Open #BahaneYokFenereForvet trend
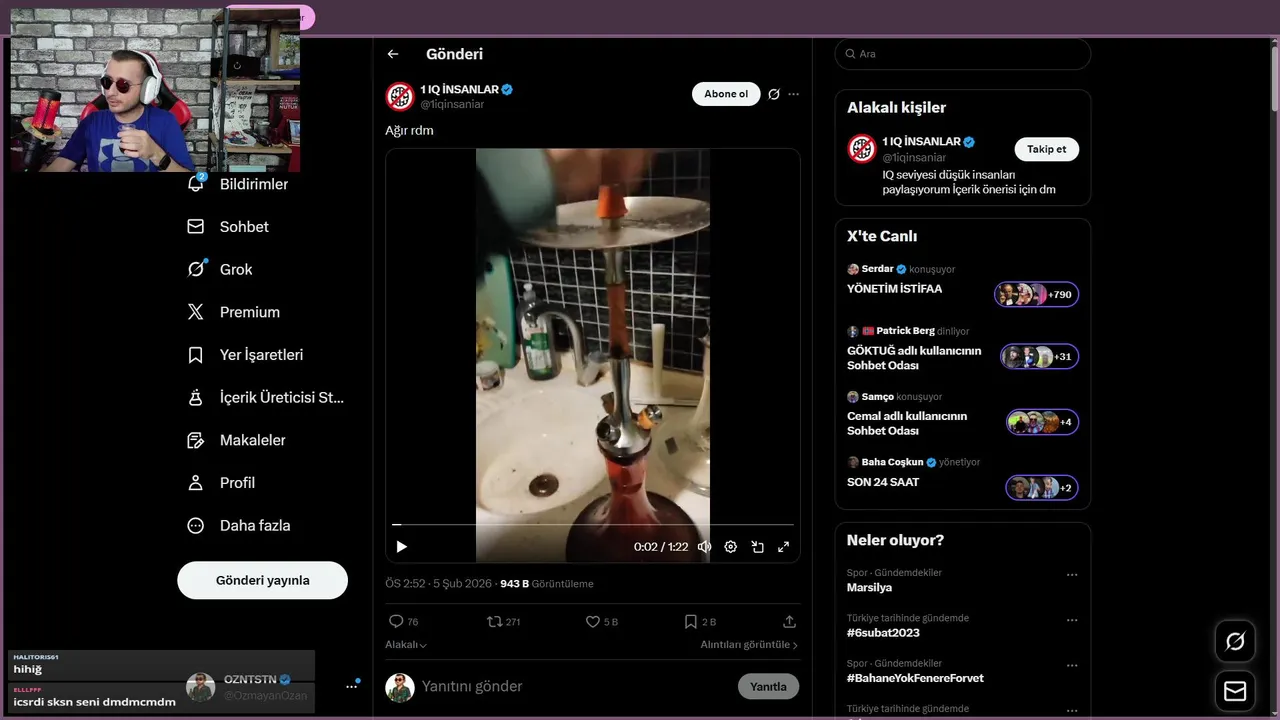This screenshot has height=720, width=1280. pyautogui.click(x=915, y=678)
